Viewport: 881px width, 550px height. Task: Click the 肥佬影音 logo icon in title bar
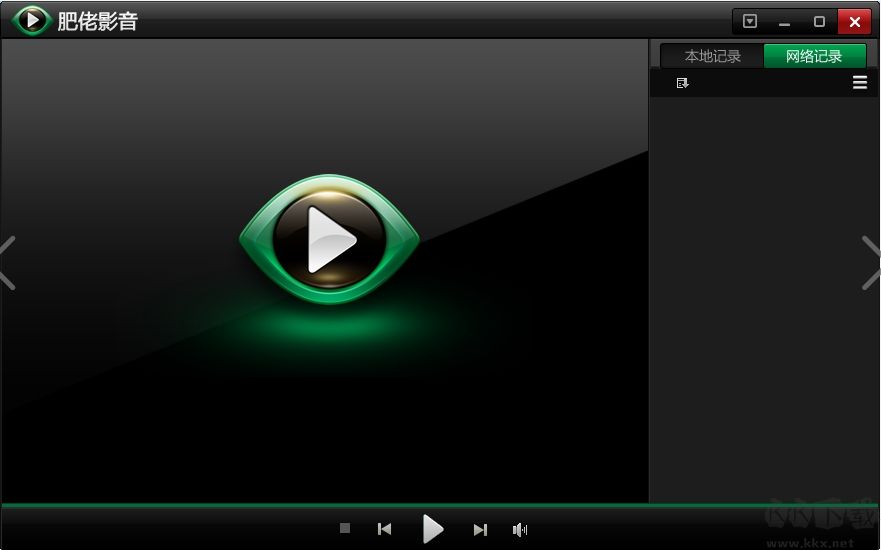tap(32, 21)
